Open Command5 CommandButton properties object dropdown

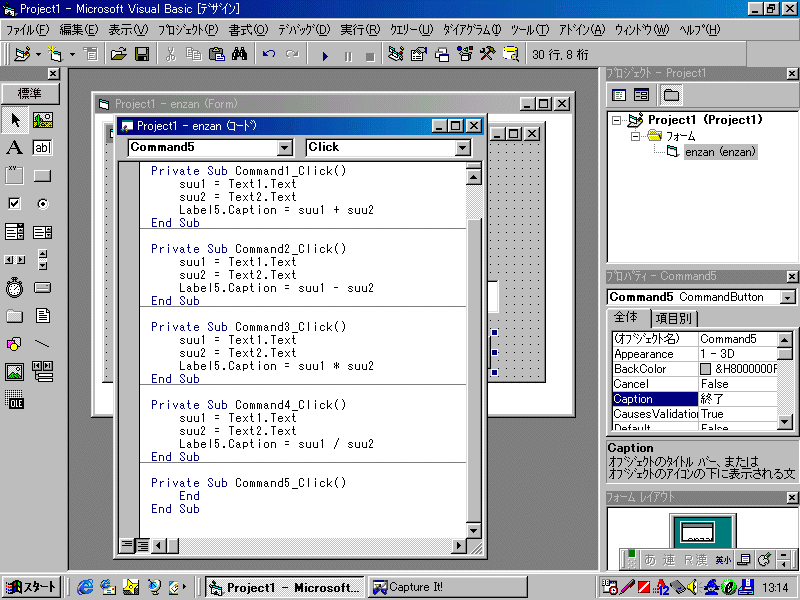(788, 297)
